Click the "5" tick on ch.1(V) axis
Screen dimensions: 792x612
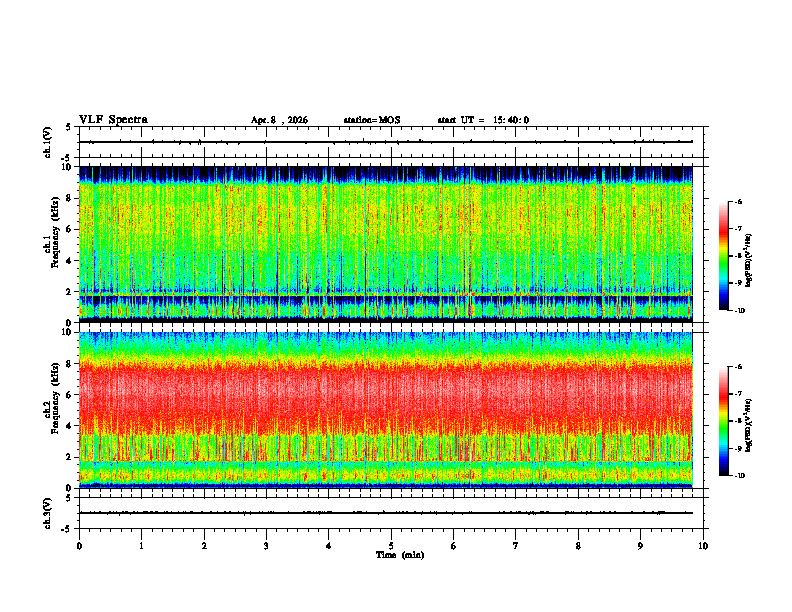pyautogui.click(x=68, y=127)
